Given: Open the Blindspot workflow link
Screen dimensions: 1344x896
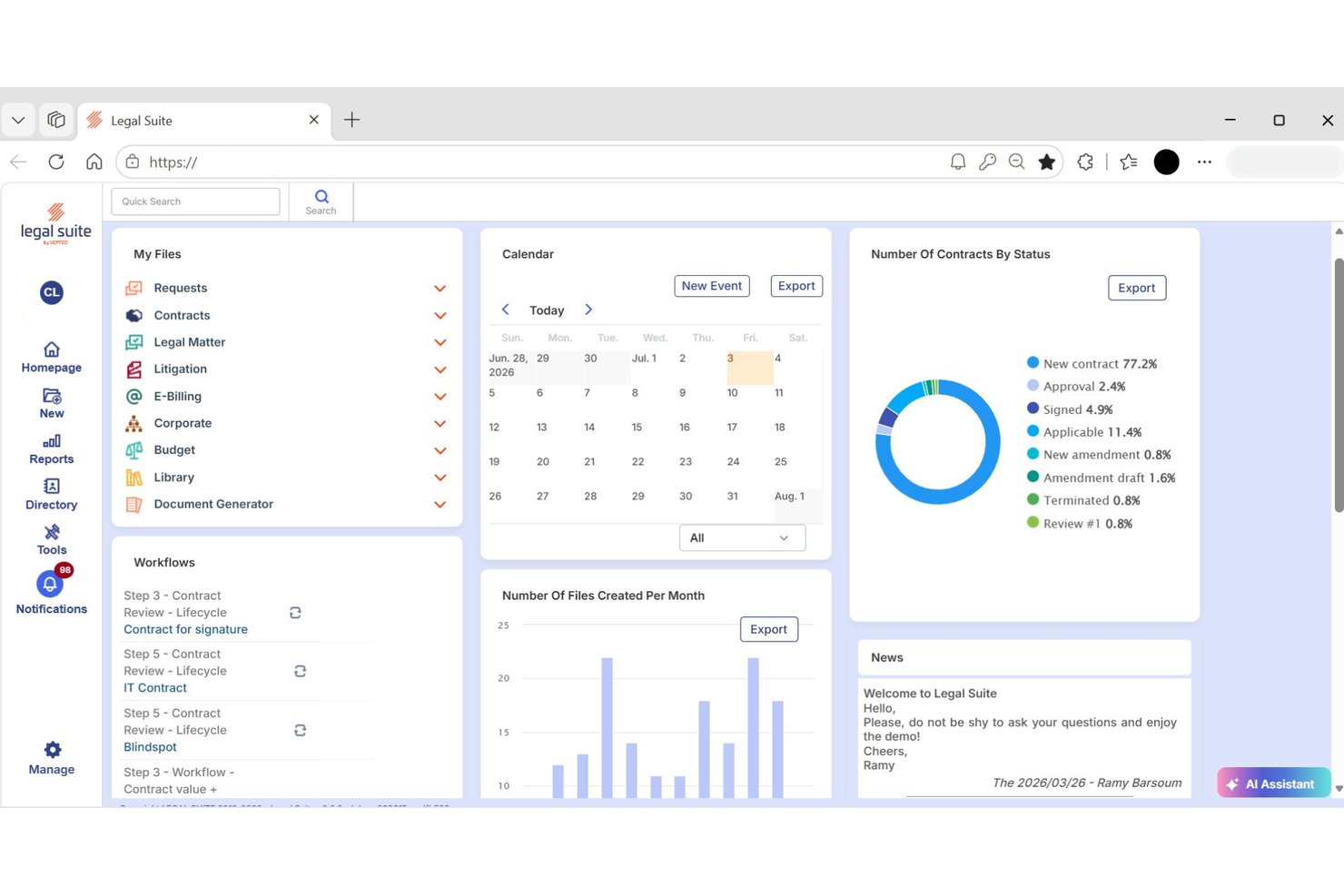Looking at the screenshot, I should click(150, 747).
